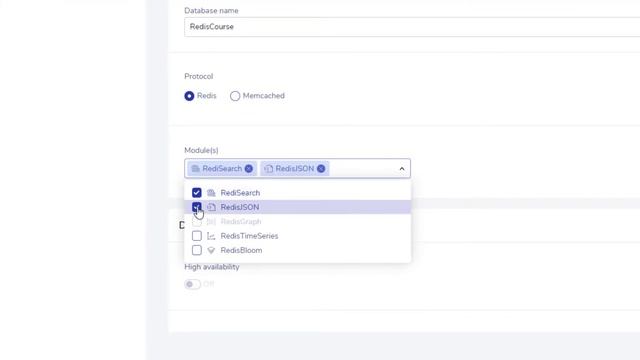Select the Redis protocol radio button
Viewport: 640px width, 360px height.
189,96
